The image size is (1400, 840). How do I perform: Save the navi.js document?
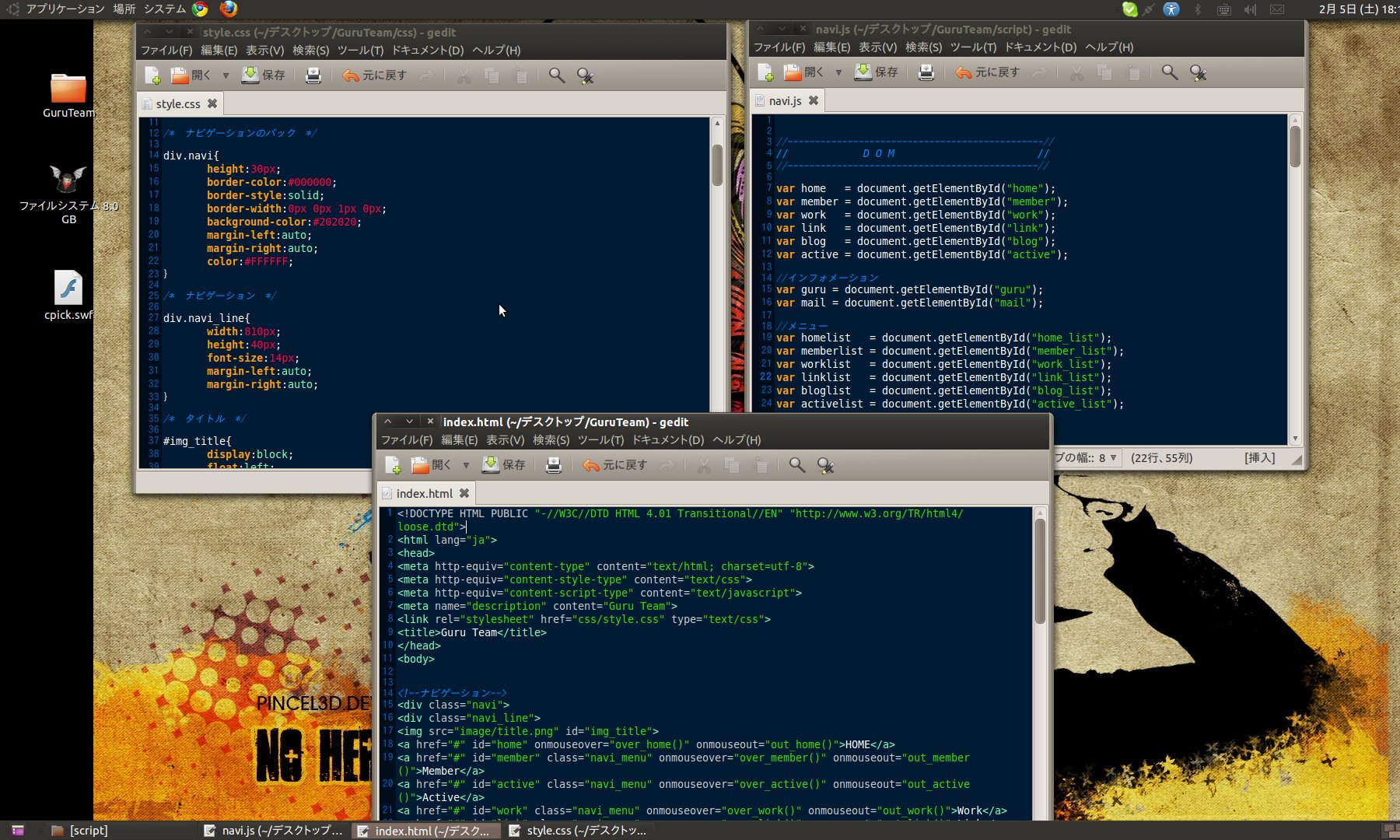coord(876,72)
